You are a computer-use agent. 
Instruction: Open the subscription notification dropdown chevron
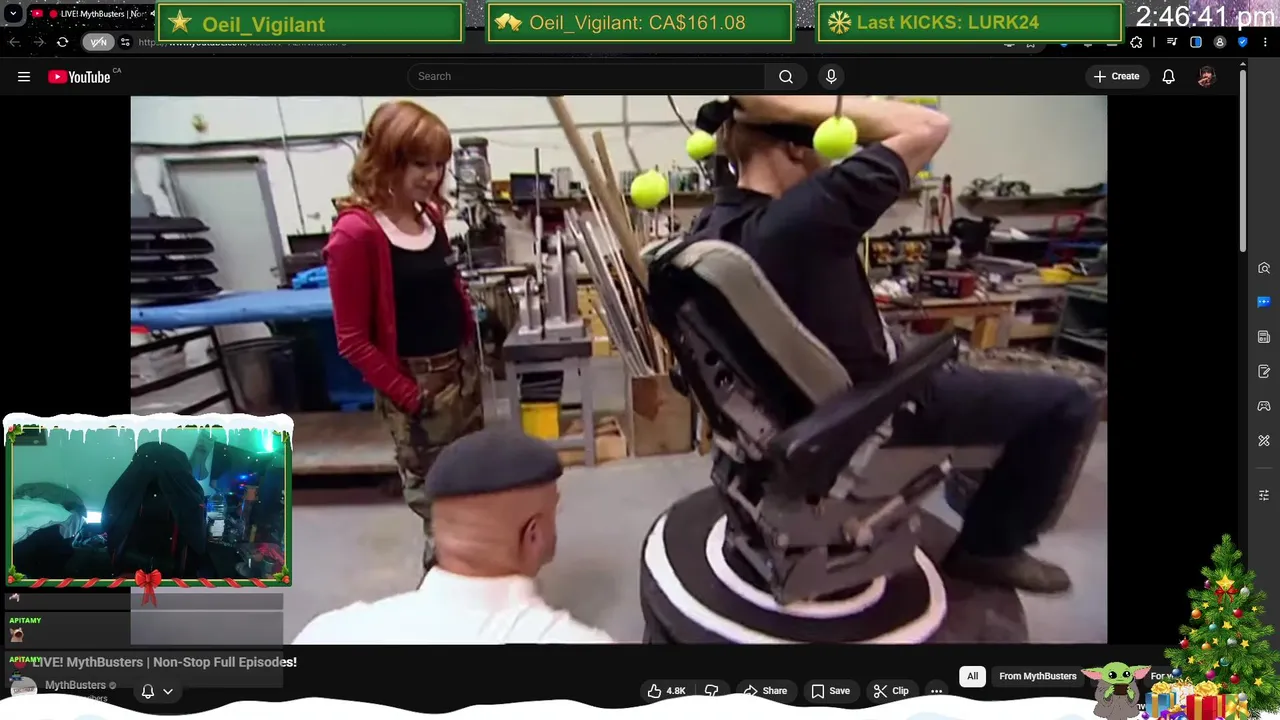[168, 691]
